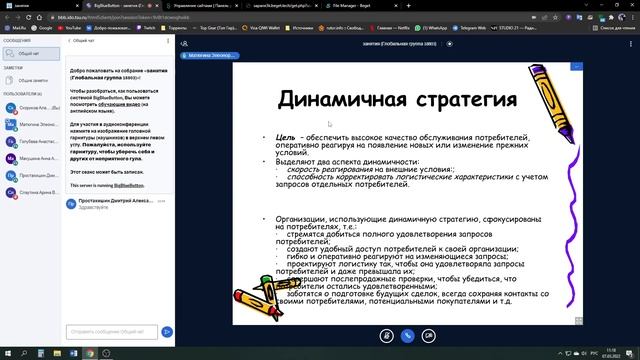The width and height of the screenshot is (640, 360).
Task: Open the Visa QIWI Wallet bookmark
Action: [x=261, y=28]
